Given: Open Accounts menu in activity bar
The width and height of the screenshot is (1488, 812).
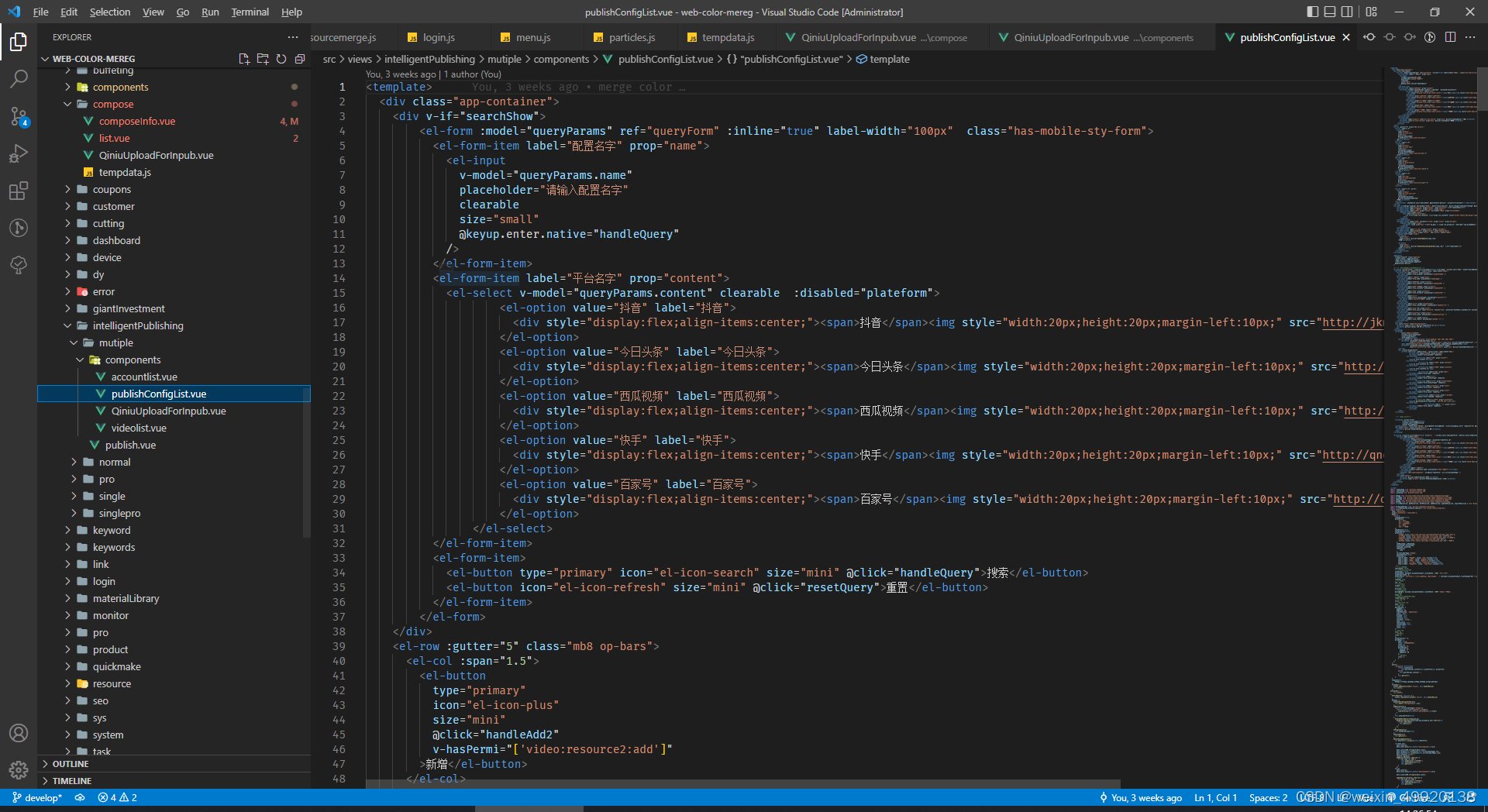Looking at the screenshot, I should point(19,733).
